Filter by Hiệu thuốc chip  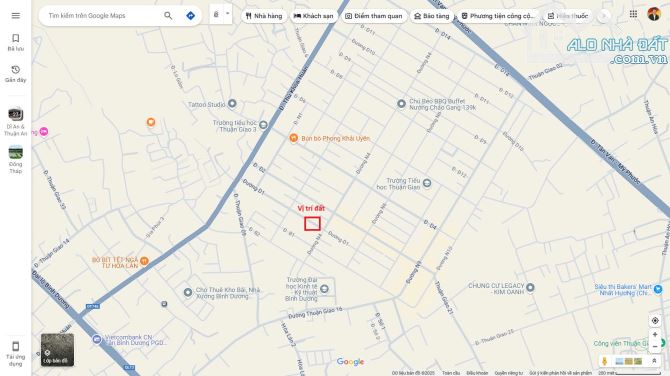(568, 16)
